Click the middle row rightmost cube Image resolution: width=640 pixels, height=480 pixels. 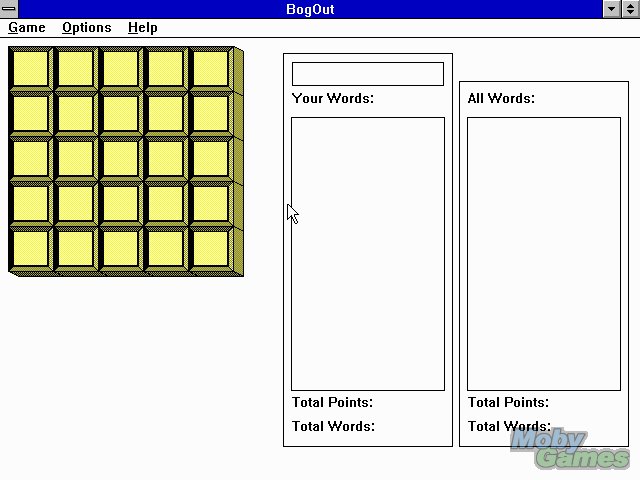(x=210, y=158)
